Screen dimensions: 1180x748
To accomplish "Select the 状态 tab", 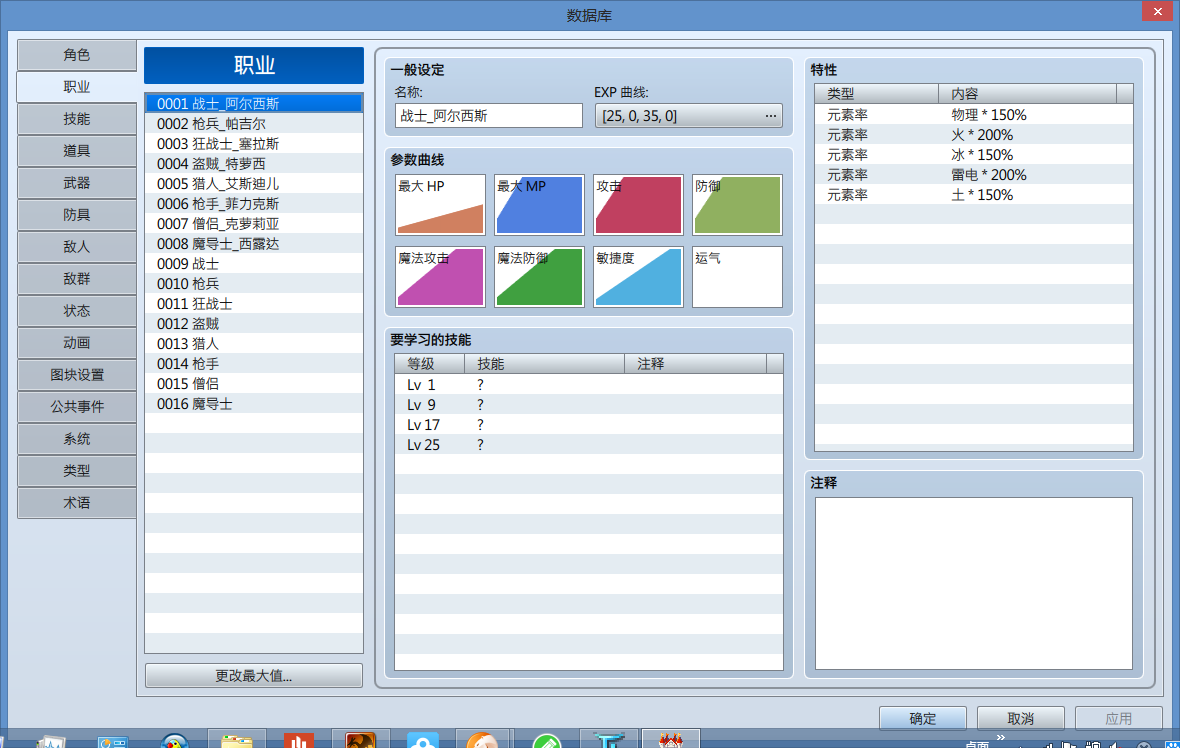I will pos(77,311).
